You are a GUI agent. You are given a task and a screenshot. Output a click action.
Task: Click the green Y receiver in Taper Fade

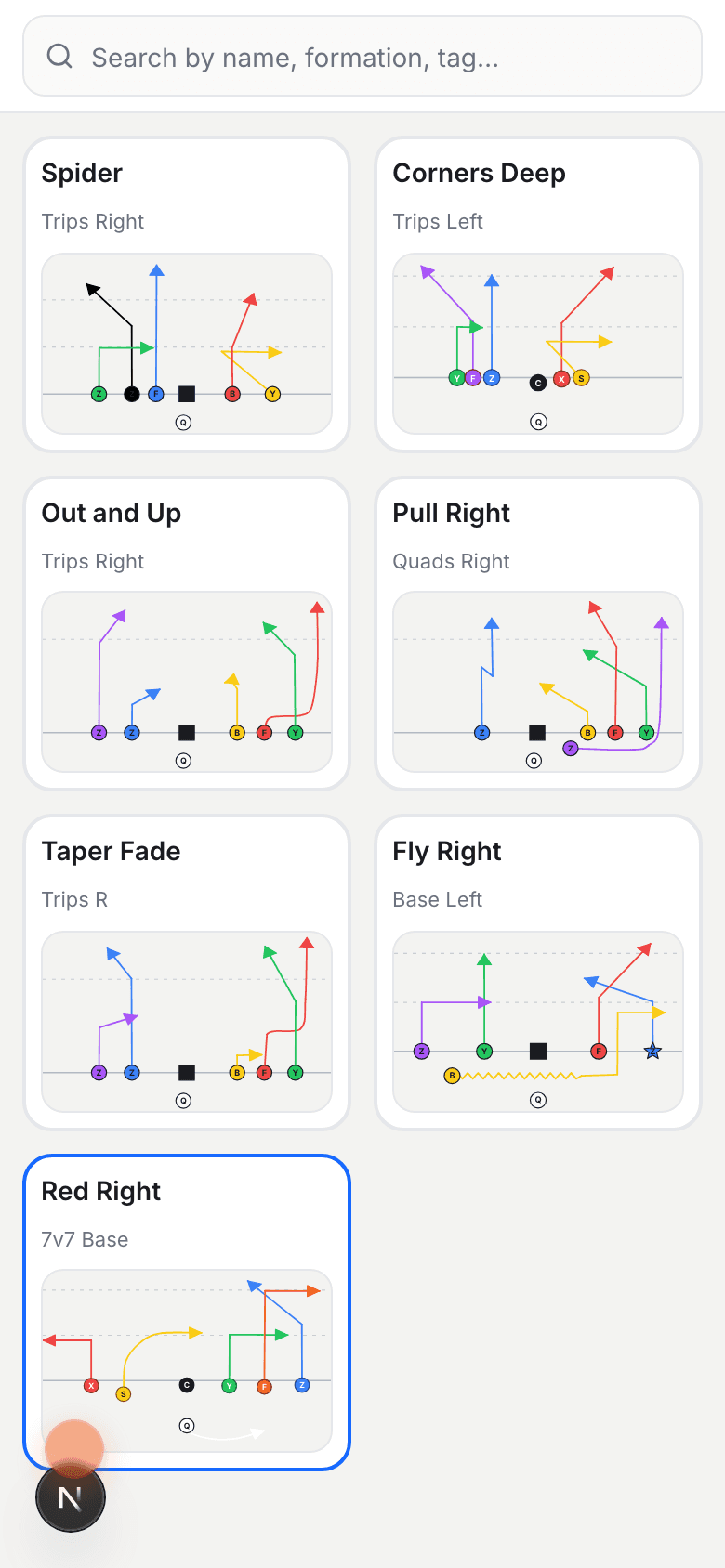pyautogui.click(x=295, y=1072)
